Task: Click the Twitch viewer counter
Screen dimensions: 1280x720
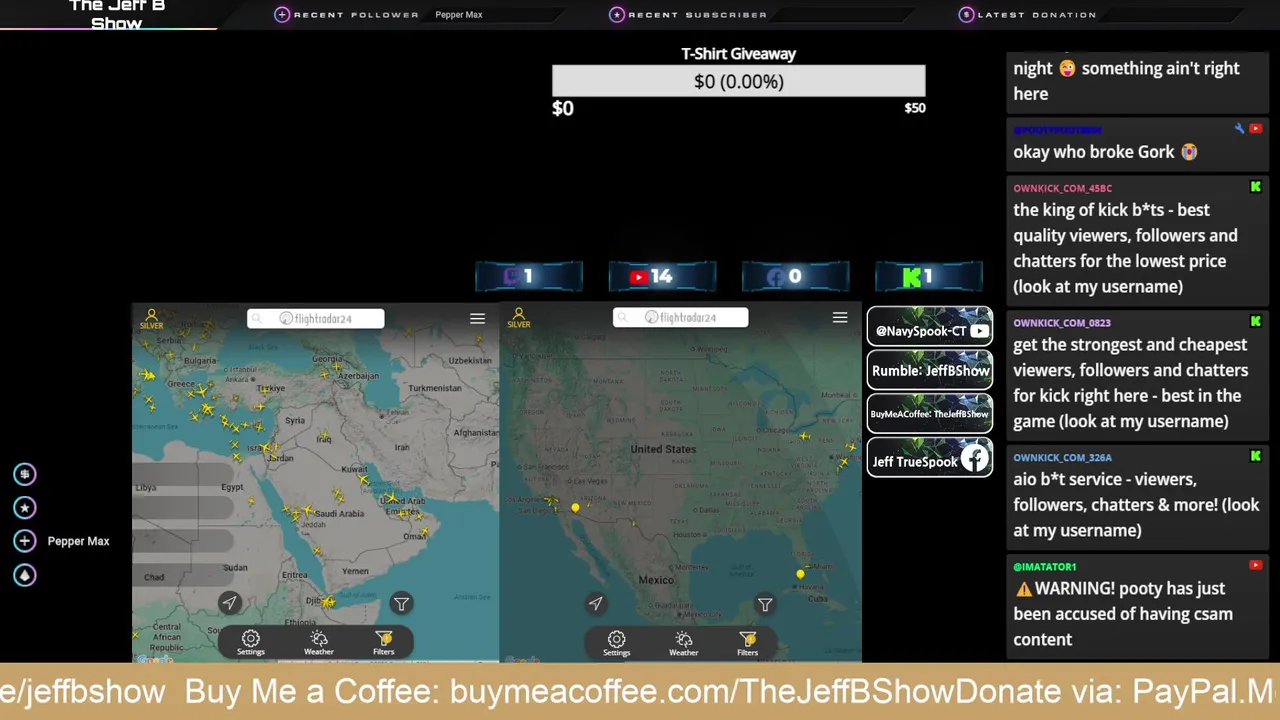Action: click(x=529, y=276)
